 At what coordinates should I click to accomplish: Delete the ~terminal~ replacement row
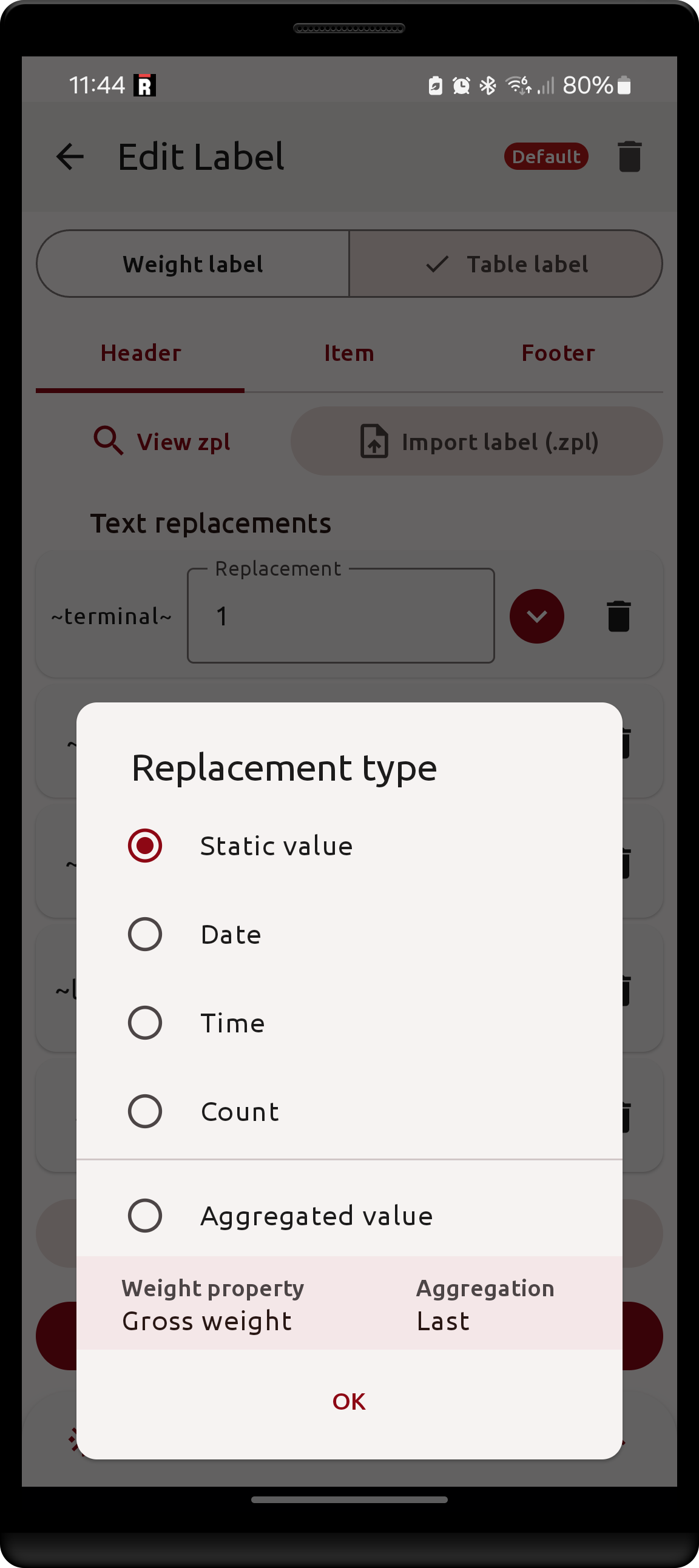point(618,616)
